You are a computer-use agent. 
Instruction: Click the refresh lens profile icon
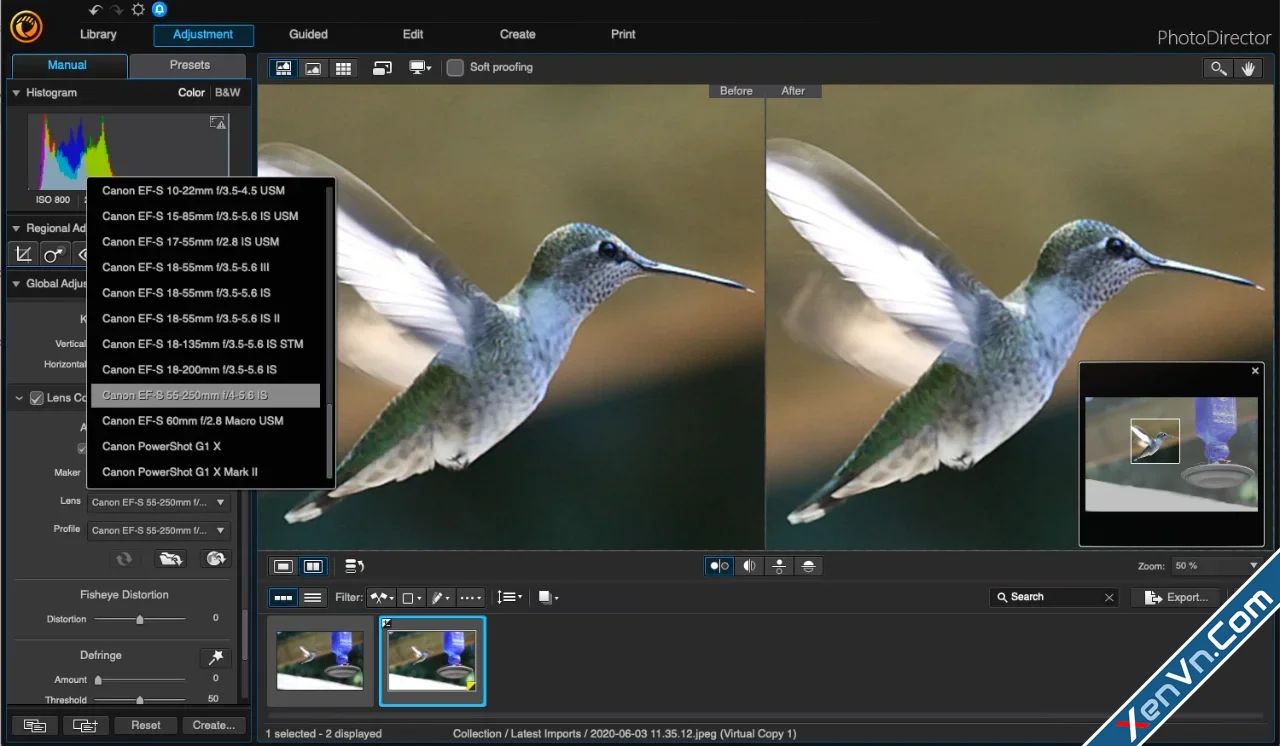tap(124, 559)
